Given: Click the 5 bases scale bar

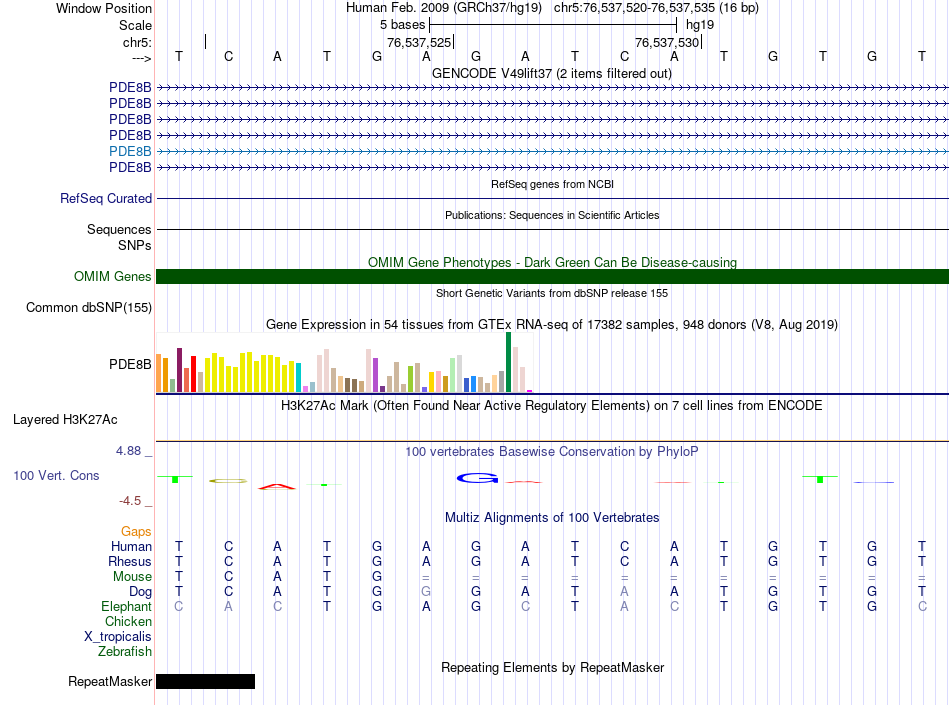Looking at the screenshot, I should [553, 25].
